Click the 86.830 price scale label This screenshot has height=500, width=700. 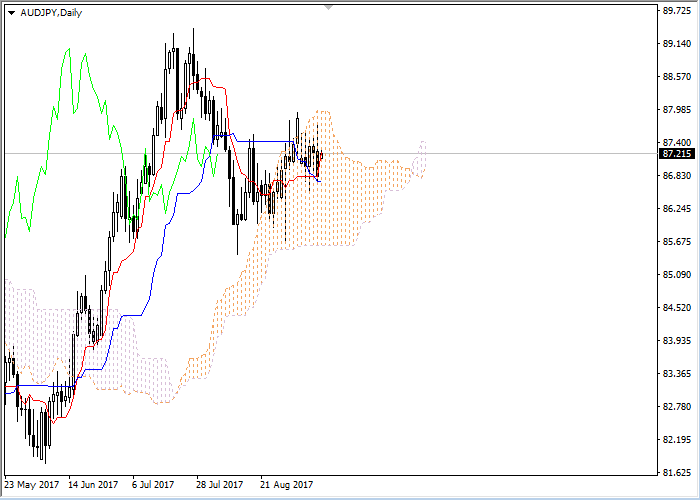point(677,175)
